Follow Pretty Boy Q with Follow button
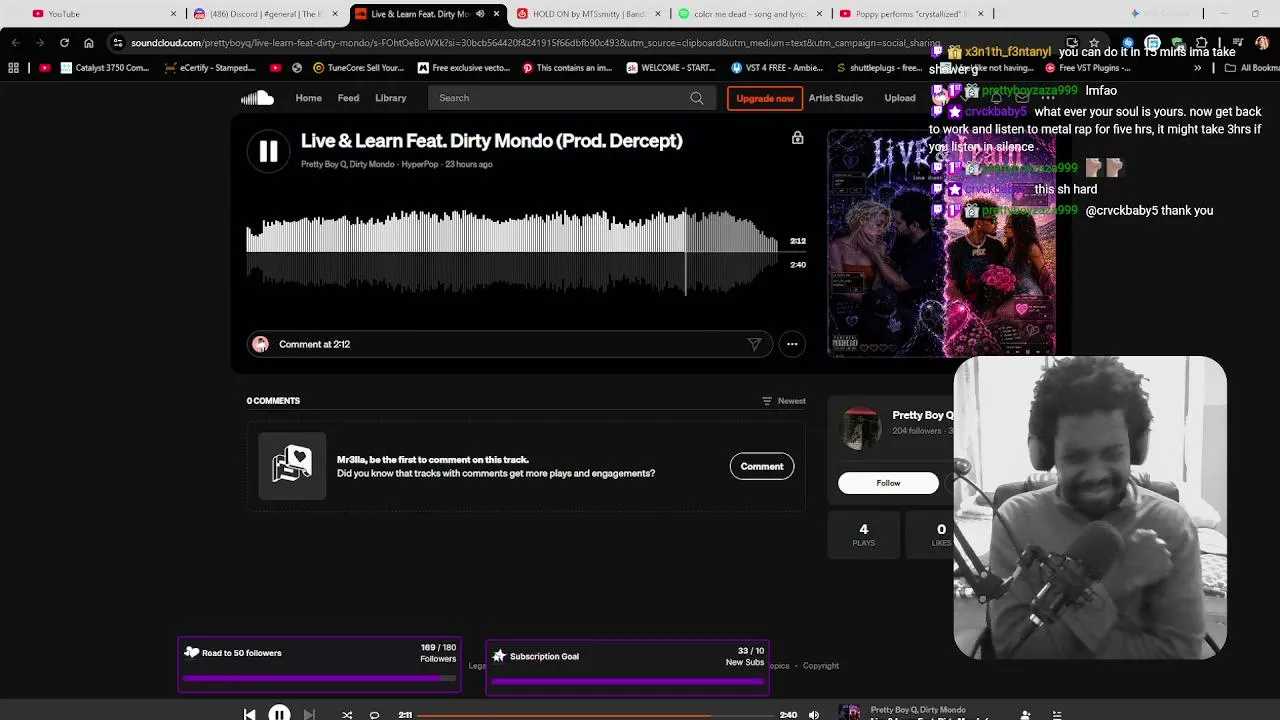 tap(888, 483)
